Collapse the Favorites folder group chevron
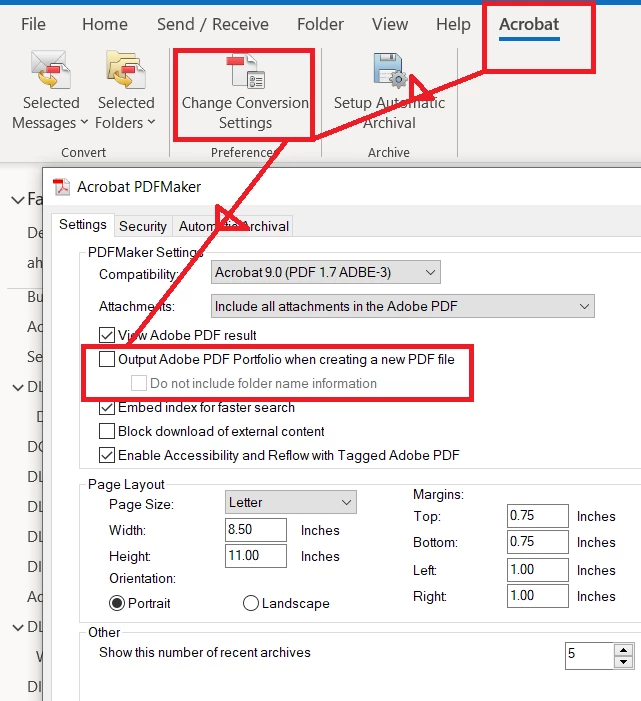The image size is (641, 701). tap(18, 200)
